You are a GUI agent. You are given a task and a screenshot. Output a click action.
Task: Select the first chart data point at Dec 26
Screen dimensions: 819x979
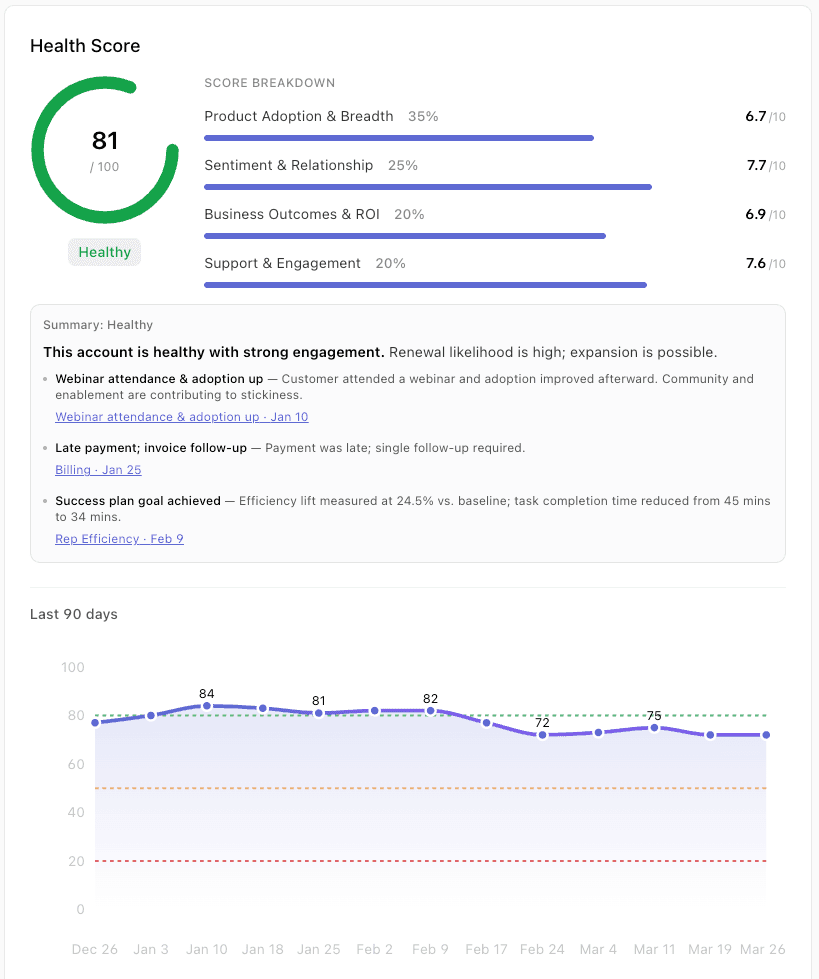click(x=95, y=723)
